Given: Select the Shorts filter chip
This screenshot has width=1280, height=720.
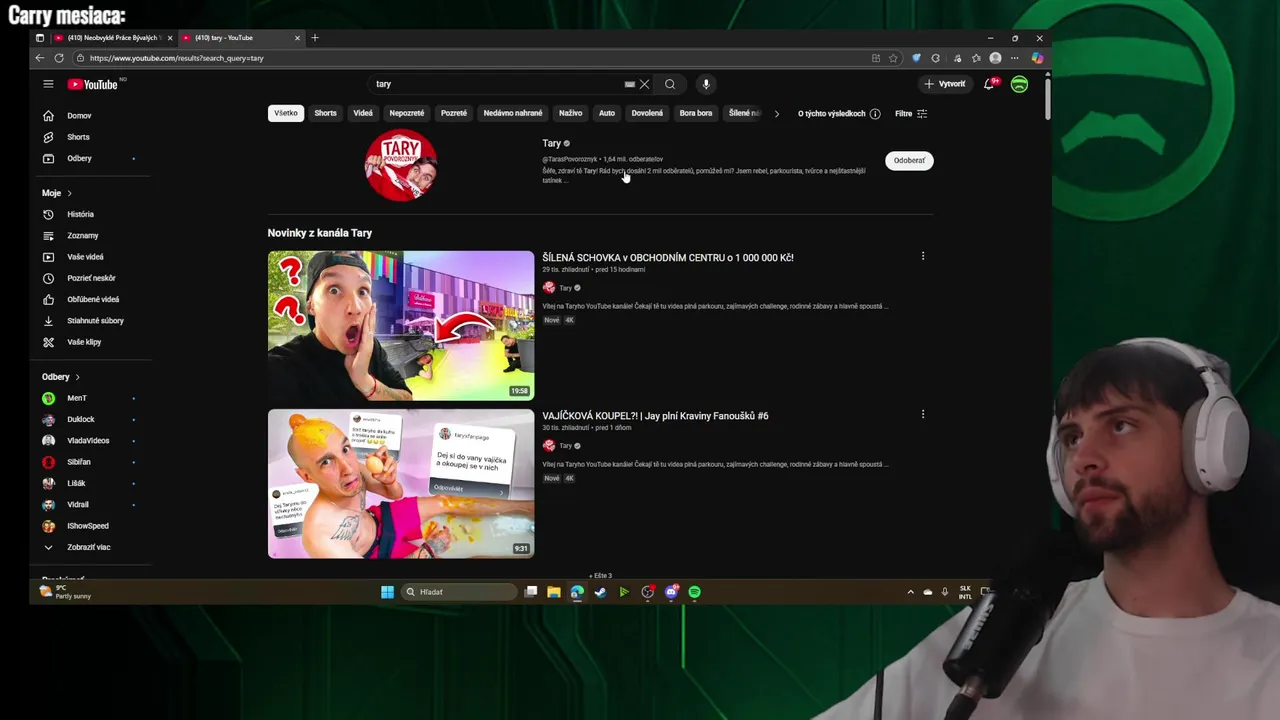Looking at the screenshot, I should click(326, 113).
